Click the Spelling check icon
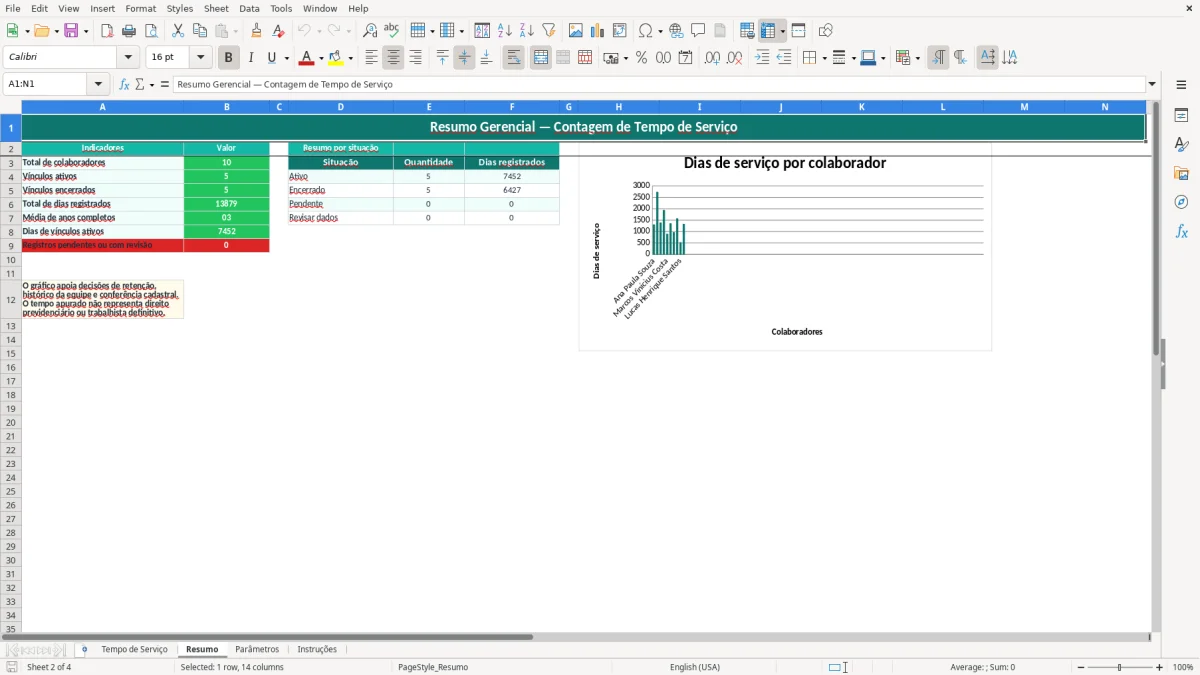 tap(392, 31)
